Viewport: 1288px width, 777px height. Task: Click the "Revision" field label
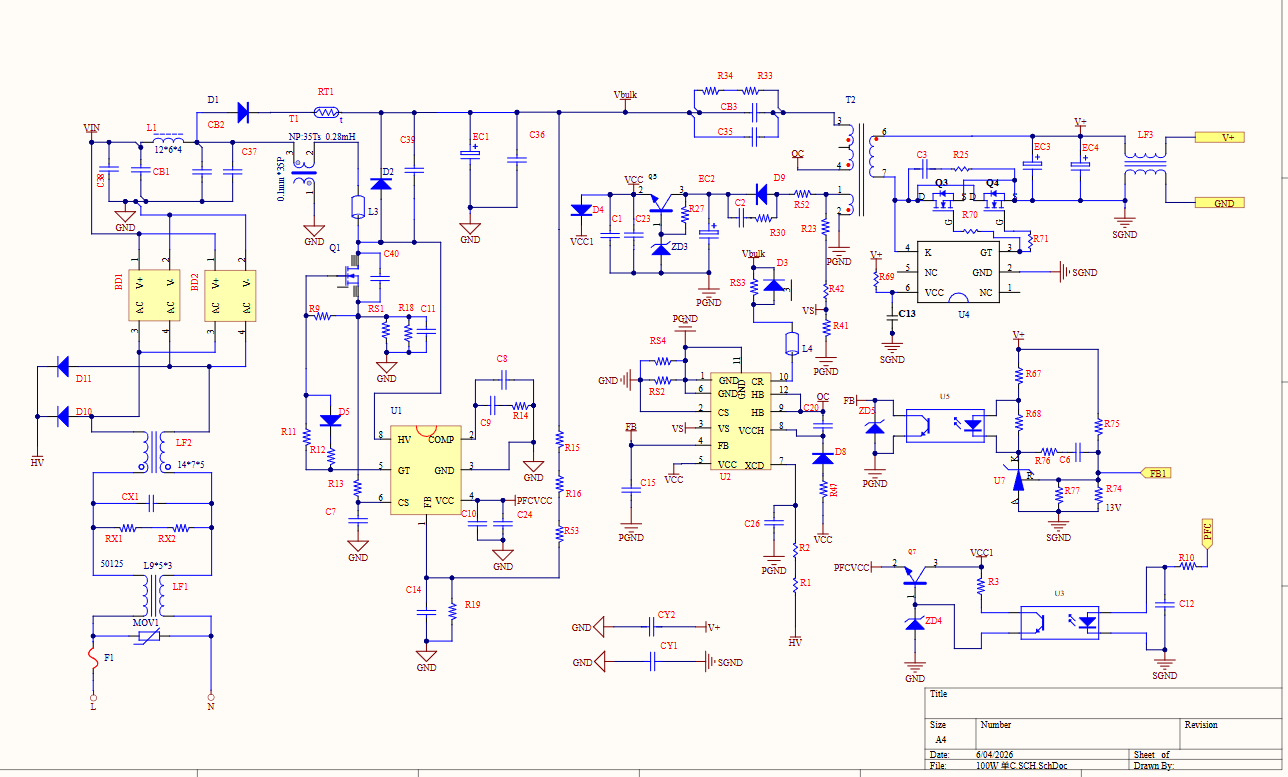click(x=1201, y=725)
